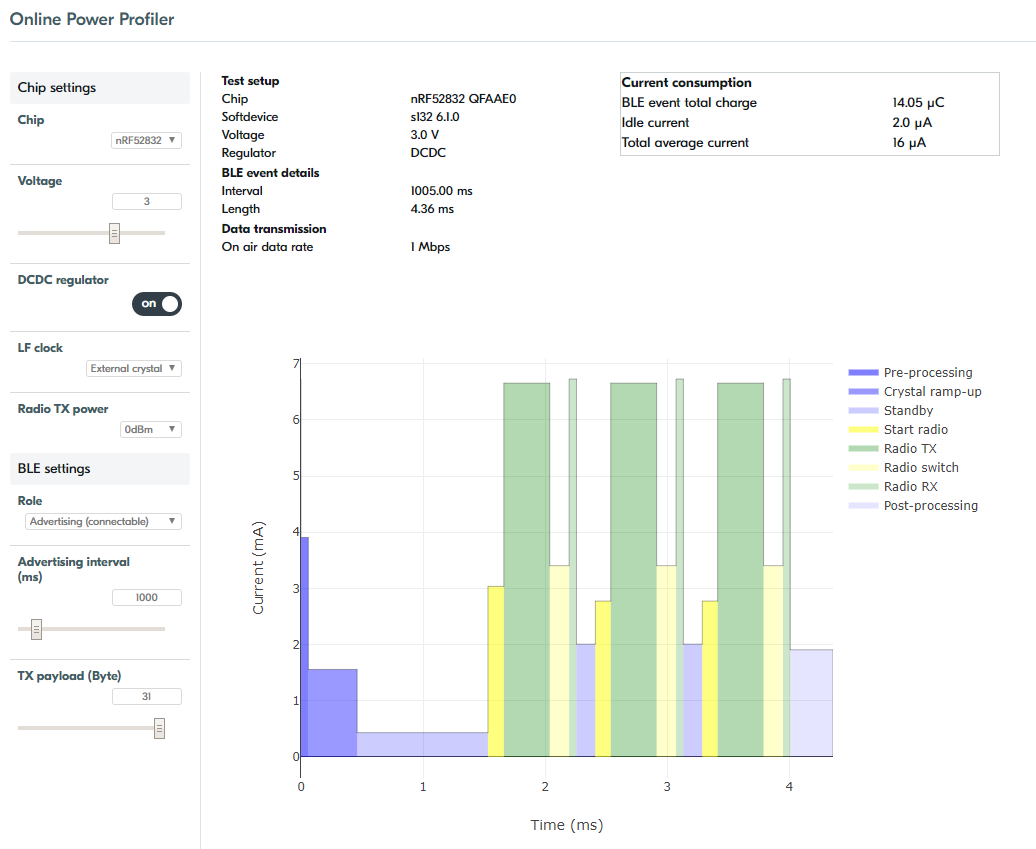Toggle Pre-processing series in chart legend
1036x849 pixels.
point(927,373)
